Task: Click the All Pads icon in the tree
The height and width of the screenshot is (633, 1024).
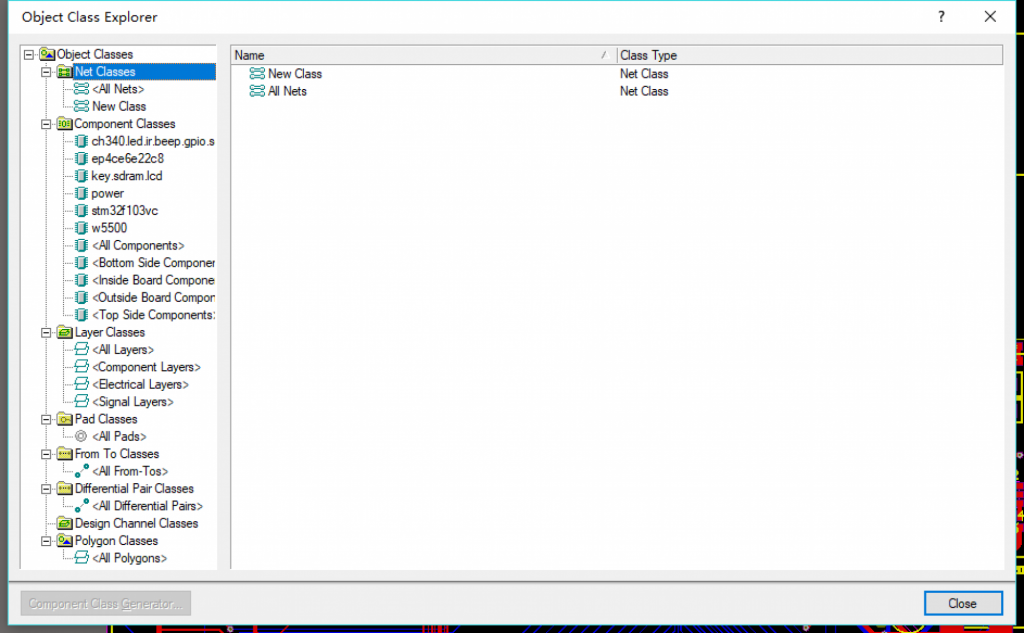Action: [x=82, y=437]
